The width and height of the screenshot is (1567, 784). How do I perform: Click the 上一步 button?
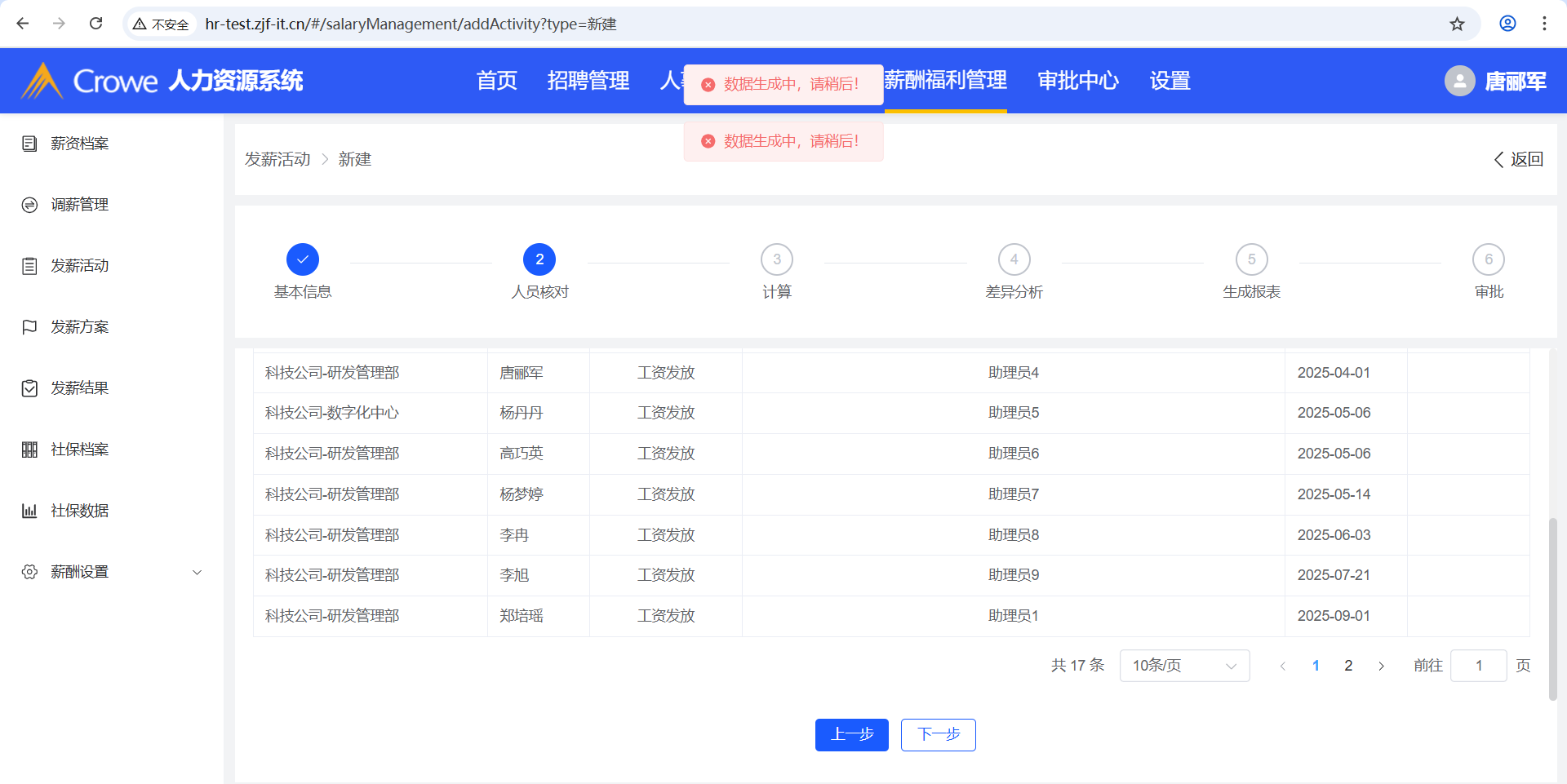[851, 734]
